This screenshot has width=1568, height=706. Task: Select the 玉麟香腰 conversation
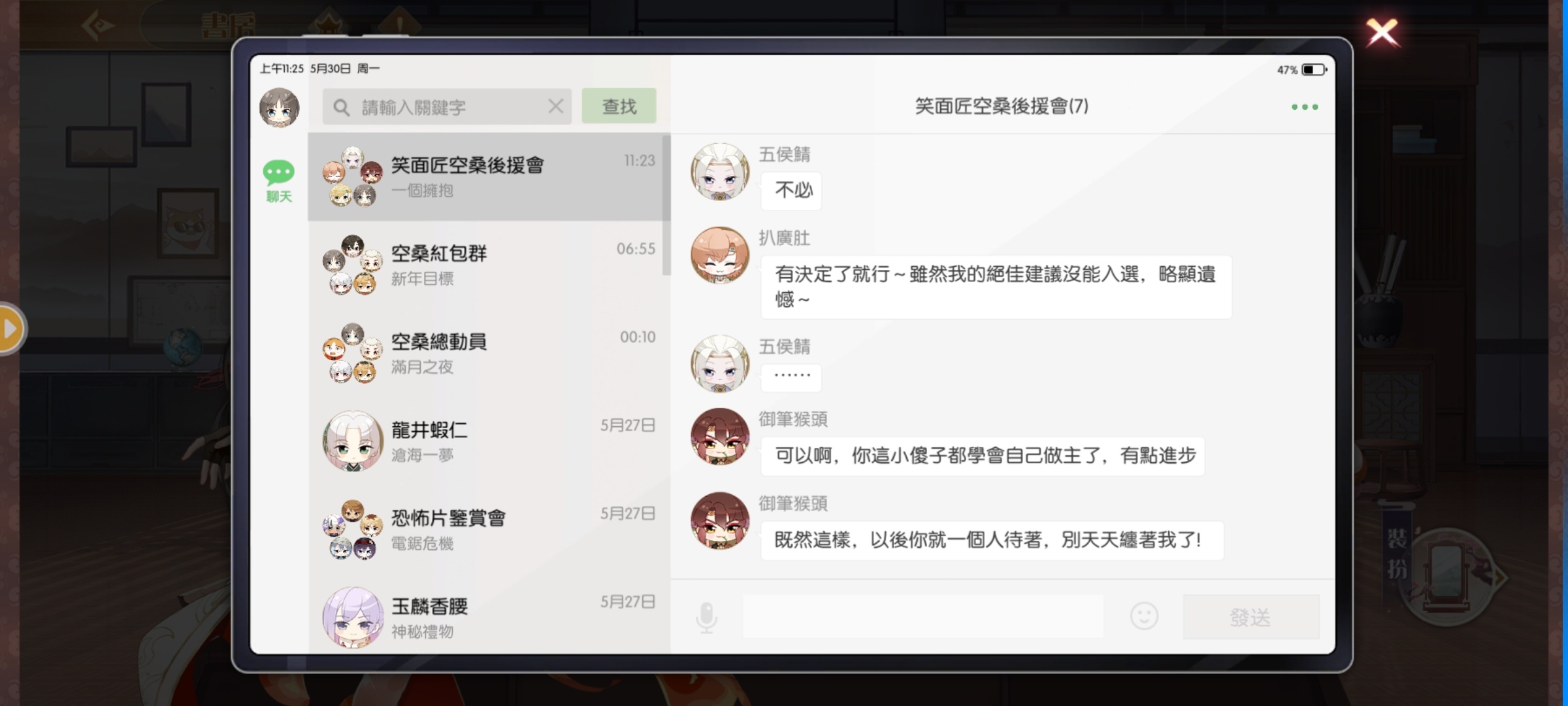[489, 616]
